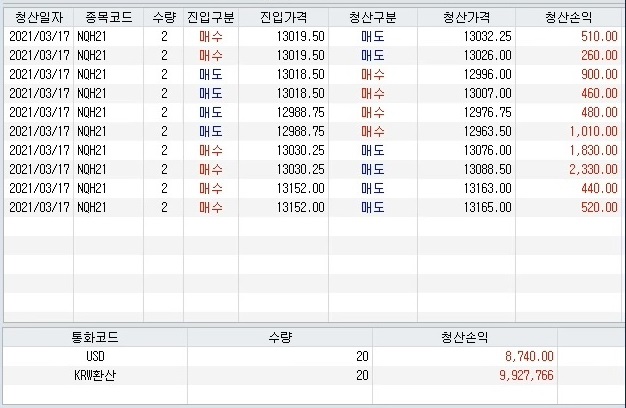Viewport: 626px width, 408px height.
Task: Click the 진입구분 column header
Action: pyautogui.click(x=210, y=17)
